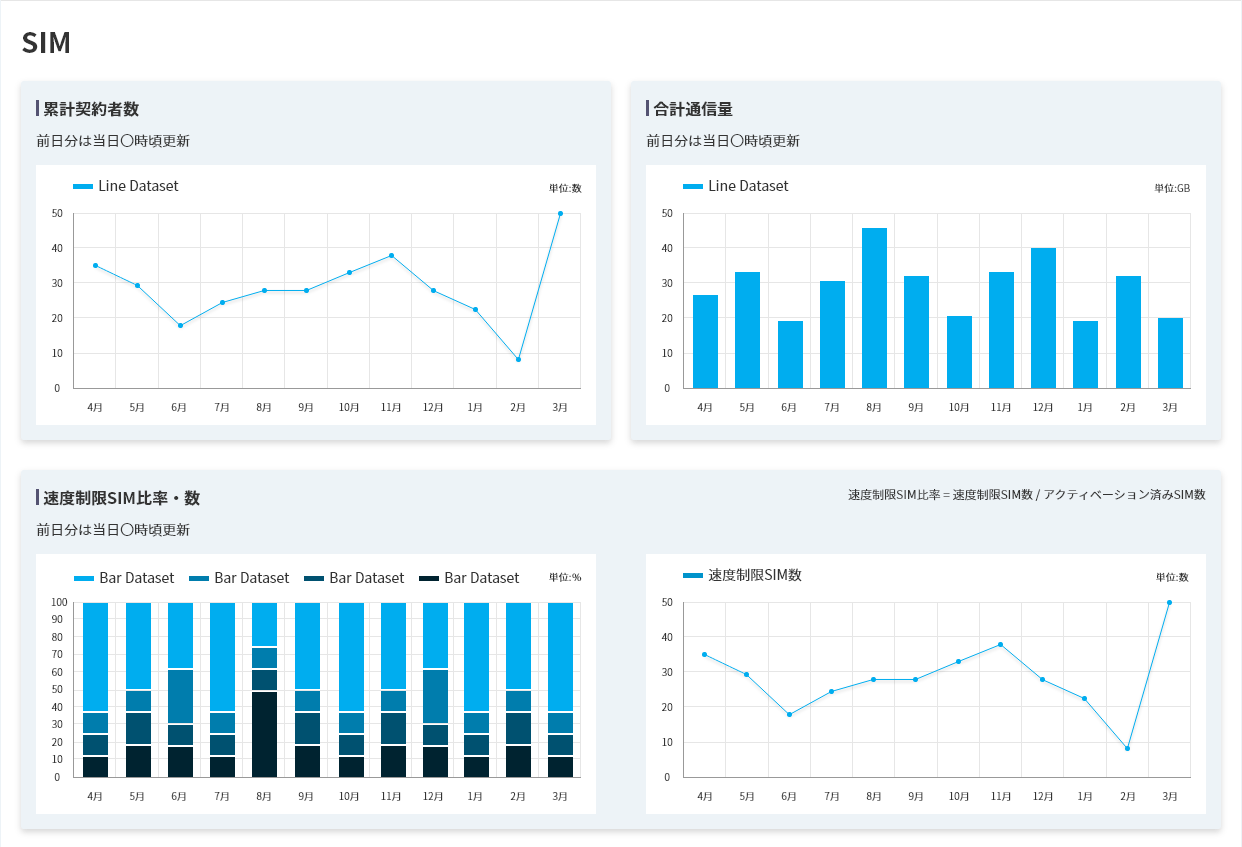The height and width of the screenshot is (847, 1242).
Task: Toggle Line Dataset legend in 合計通信量 chart
Action: tap(736, 186)
